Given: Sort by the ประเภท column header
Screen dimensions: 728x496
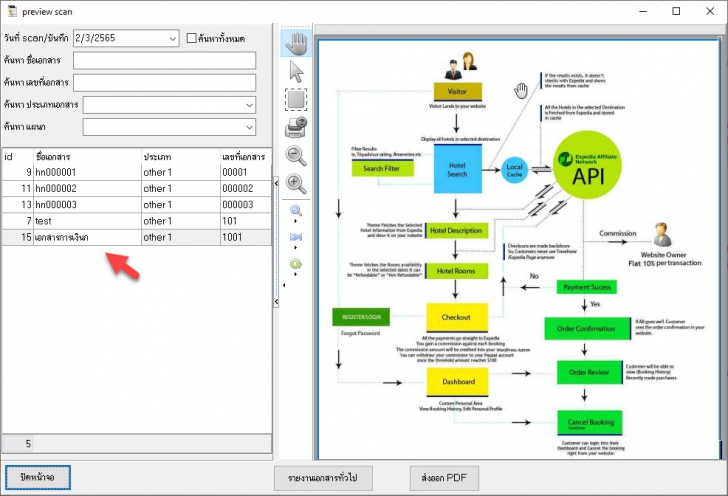Looking at the screenshot, I should pos(180,157).
